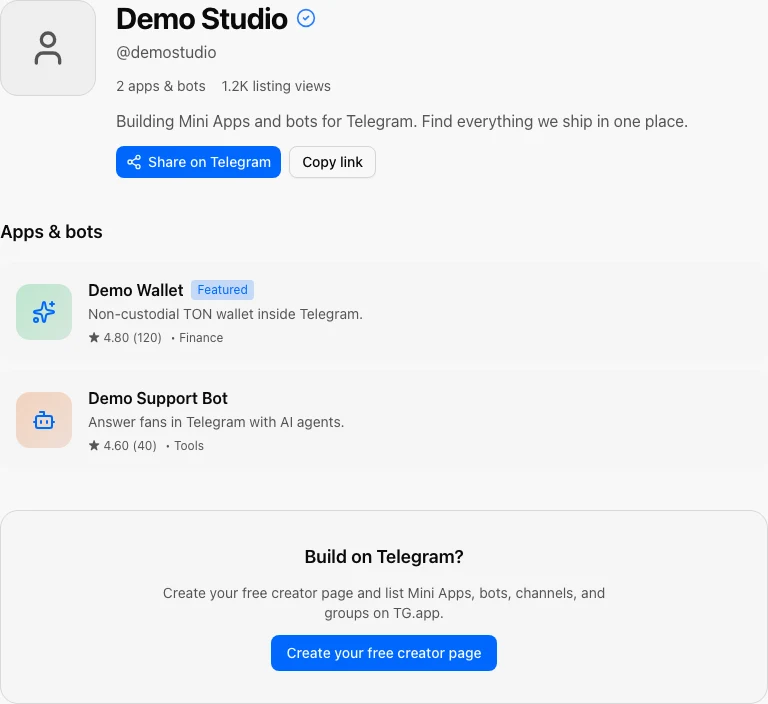Click the 'Apps & bots' section heading
This screenshot has width=768, height=704.
(51, 232)
